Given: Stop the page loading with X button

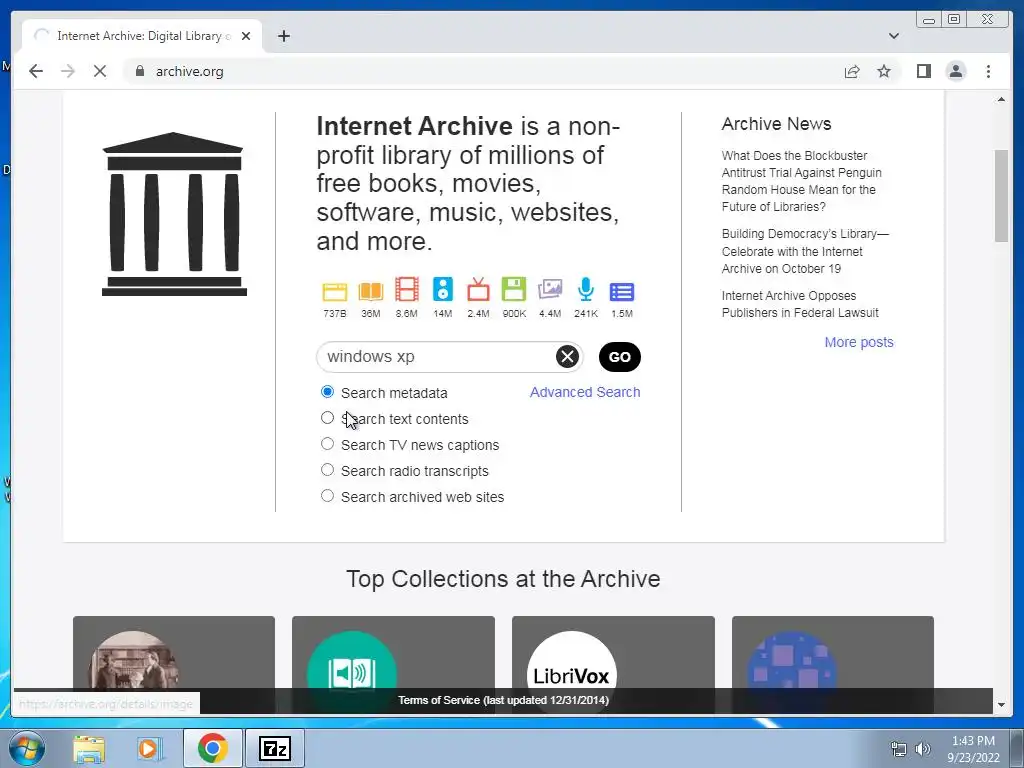Looking at the screenshot, I should pos(100,71).
